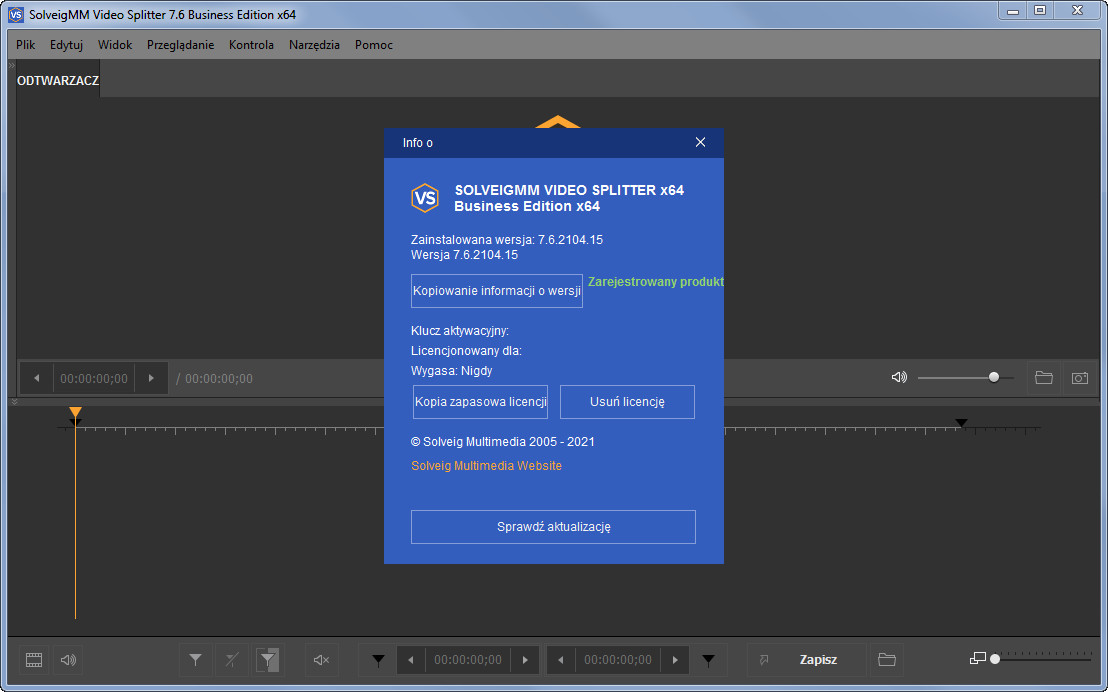Image resolution: width=1108 pixels, height=692 pixels.
Task: Click the orange playhead marker on timeline
Action: (76, 413)
